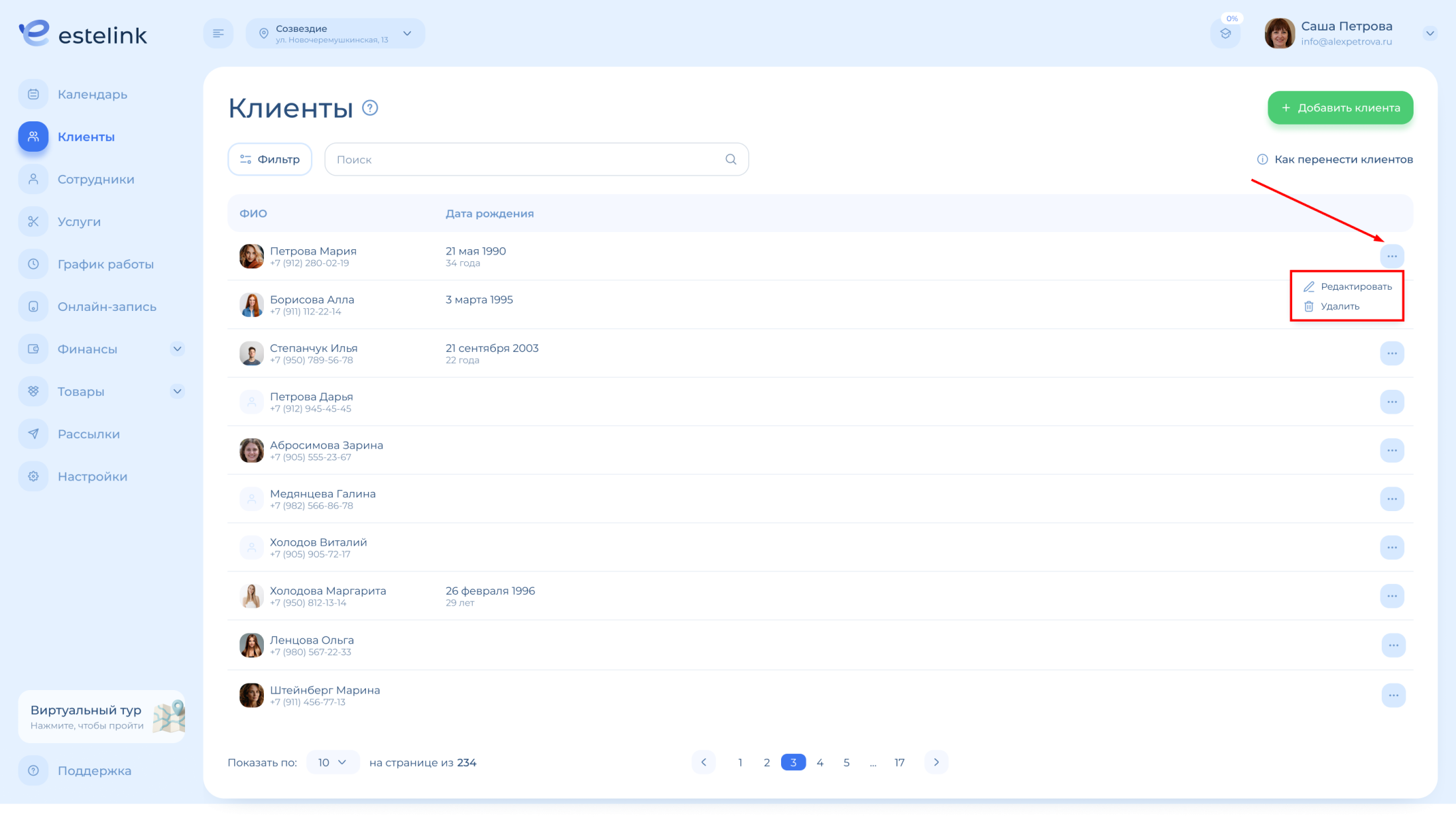This screenshot has height=820, width=1456.
Task: Click Петрова Мария avatar
Action: [251, 256]
